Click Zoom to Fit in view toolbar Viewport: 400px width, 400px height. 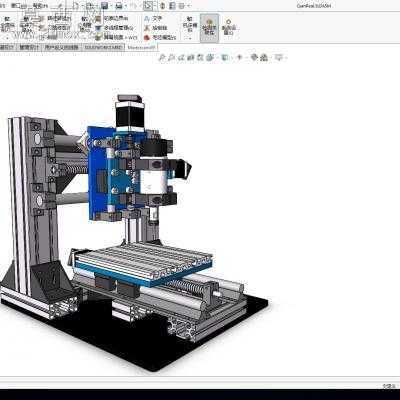coord(162,58)
